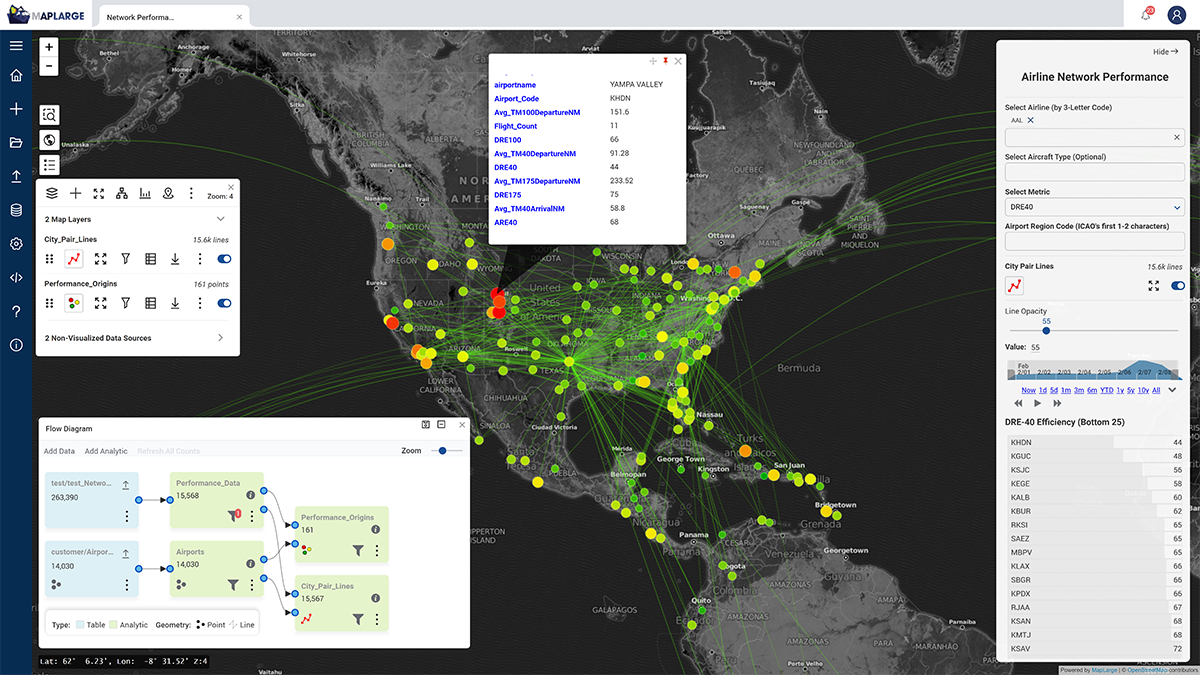Click the Hide link on Airline Network Performance panel

click(1164, 51)
